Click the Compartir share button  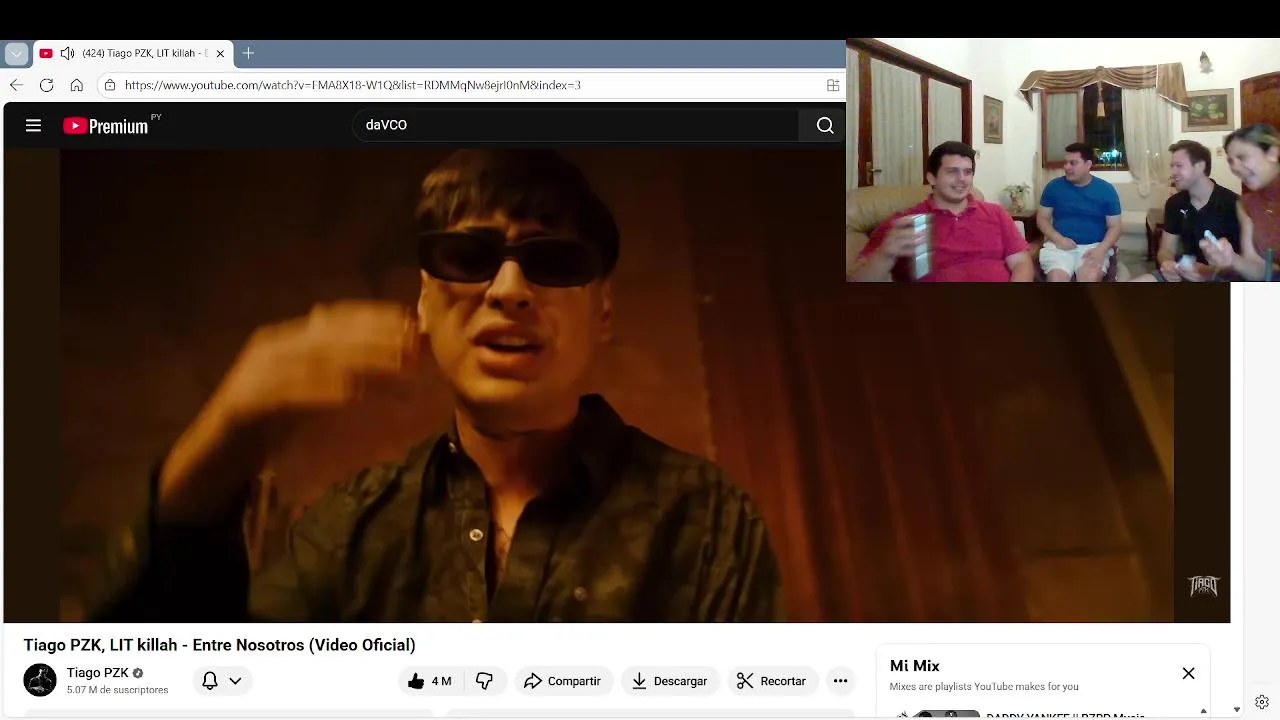(563, 681)
